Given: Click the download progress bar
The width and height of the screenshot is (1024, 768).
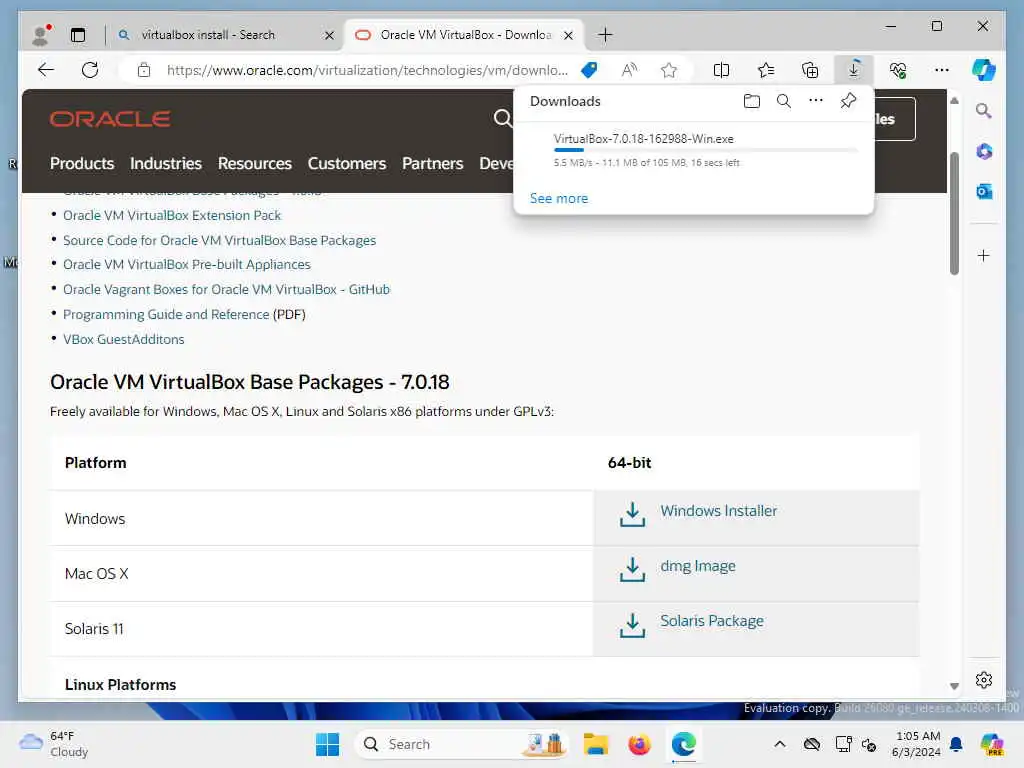Looking at the screenshot, I should [705, 150].
